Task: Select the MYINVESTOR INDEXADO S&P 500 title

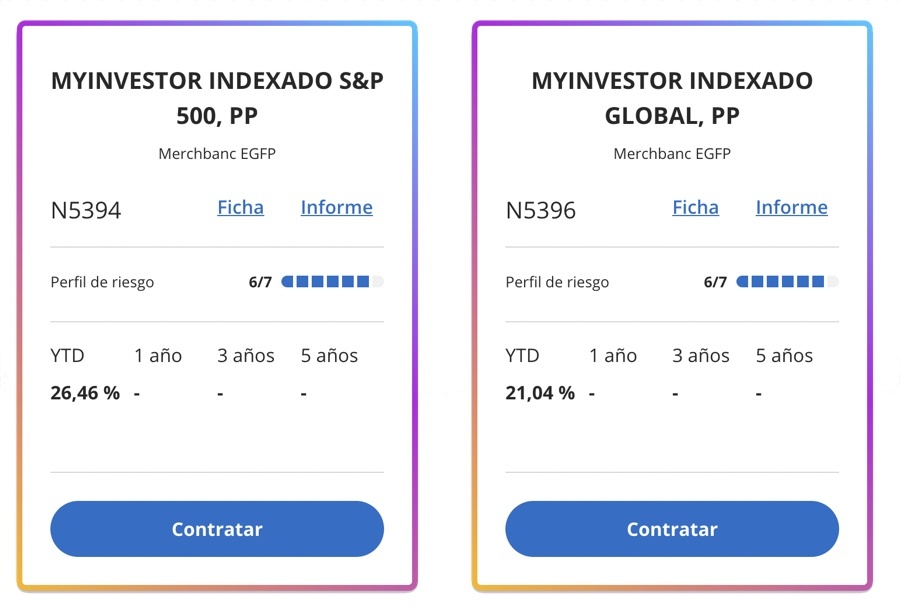Action: [x=217, y=97]
